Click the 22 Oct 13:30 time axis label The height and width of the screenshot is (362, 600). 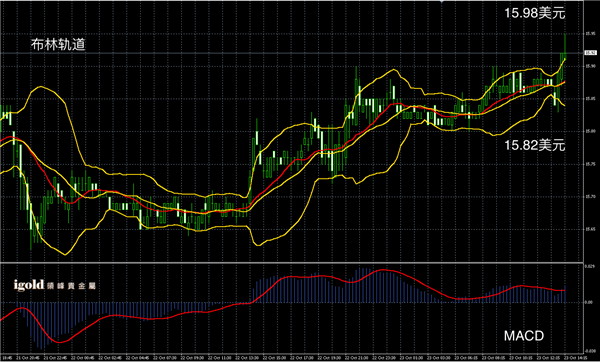(x=248, y=357)
